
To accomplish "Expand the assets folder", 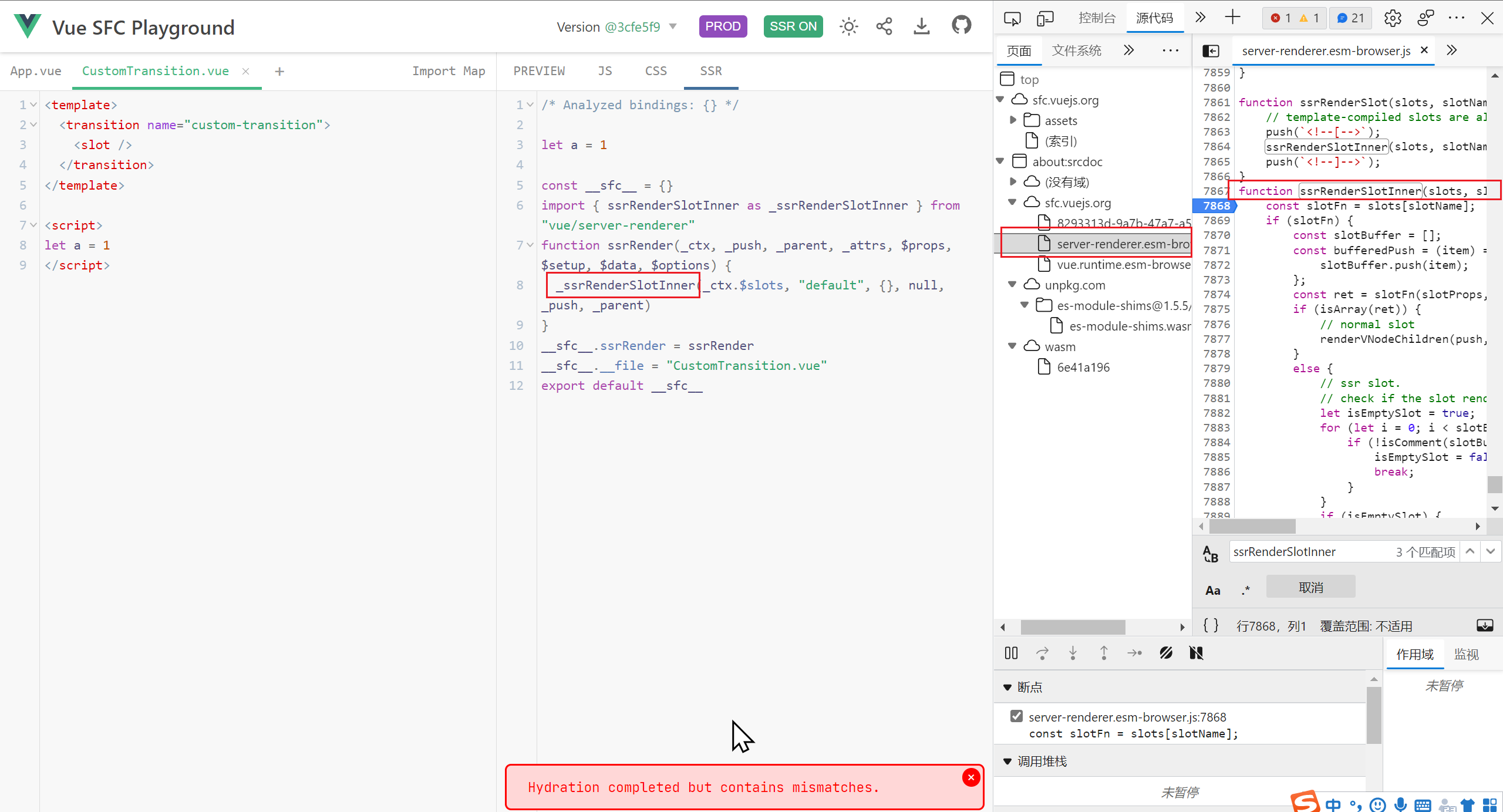I will (x=1013, y=120).
